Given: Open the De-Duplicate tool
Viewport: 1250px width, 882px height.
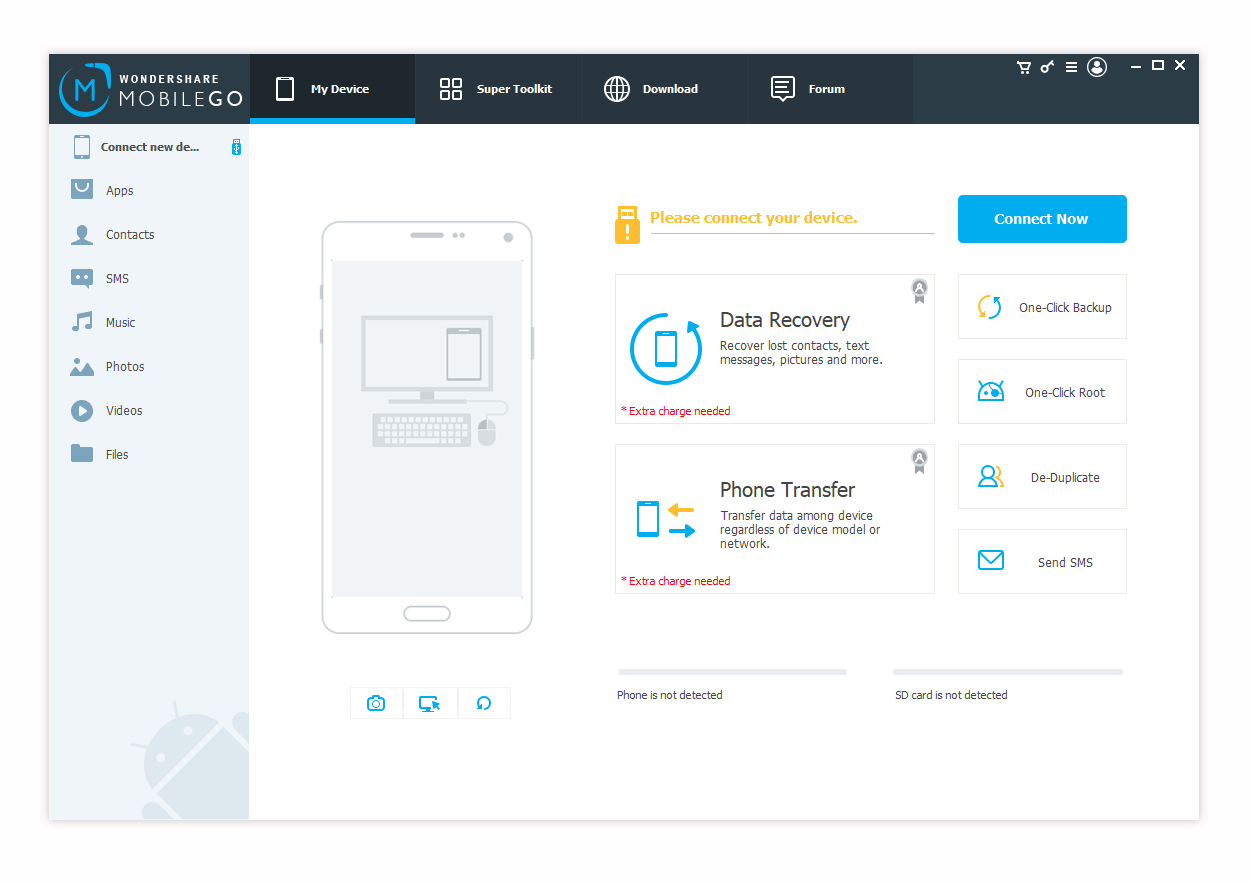Looking at the screenshot, I should pos(1042,477).
